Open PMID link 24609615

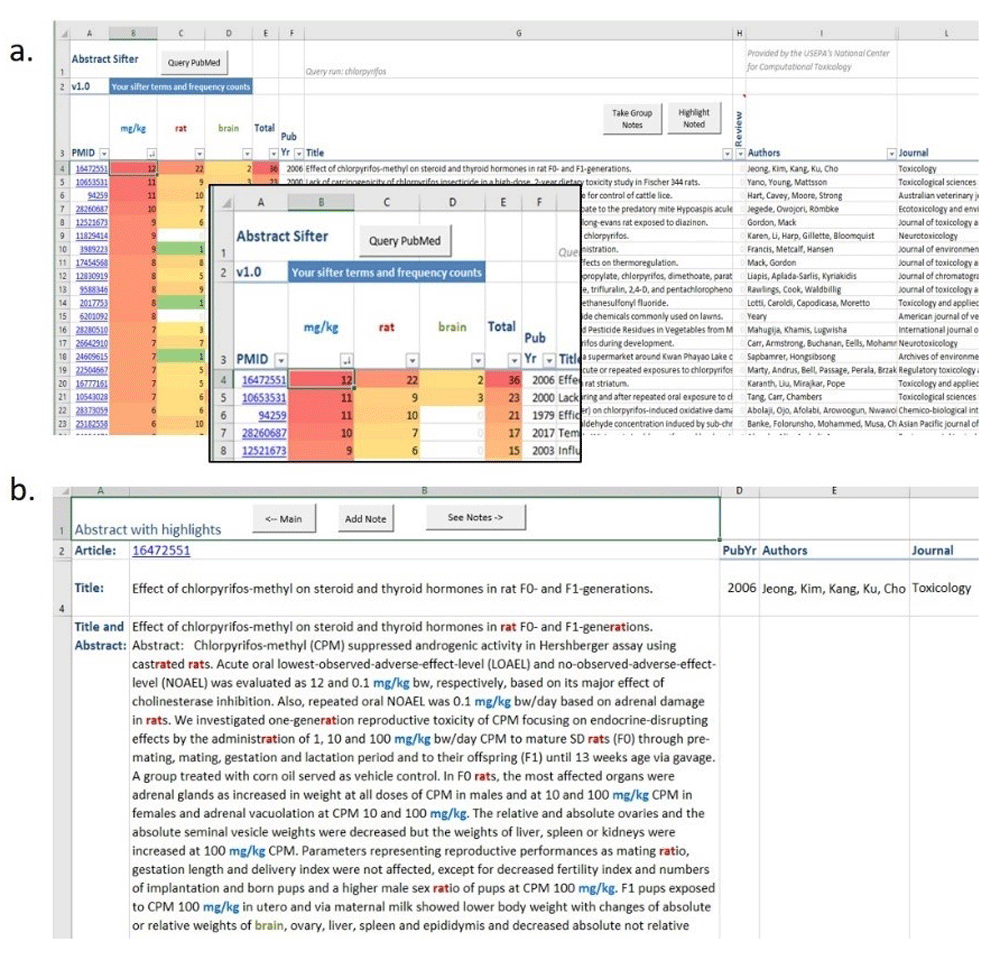point(92,357)
